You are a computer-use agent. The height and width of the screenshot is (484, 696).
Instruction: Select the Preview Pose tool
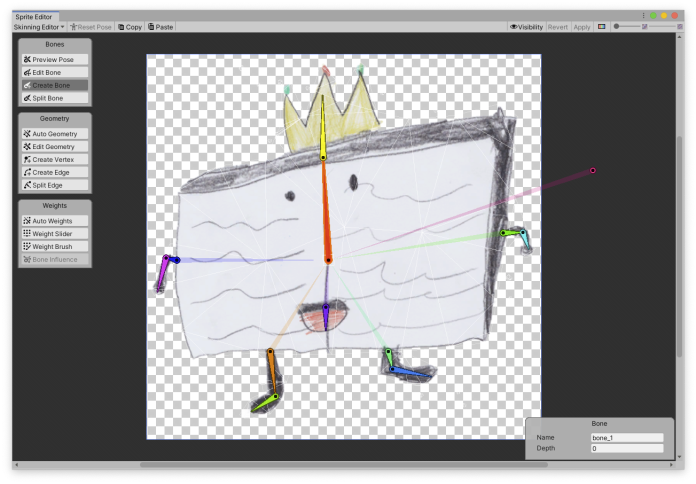coord(54,60)
